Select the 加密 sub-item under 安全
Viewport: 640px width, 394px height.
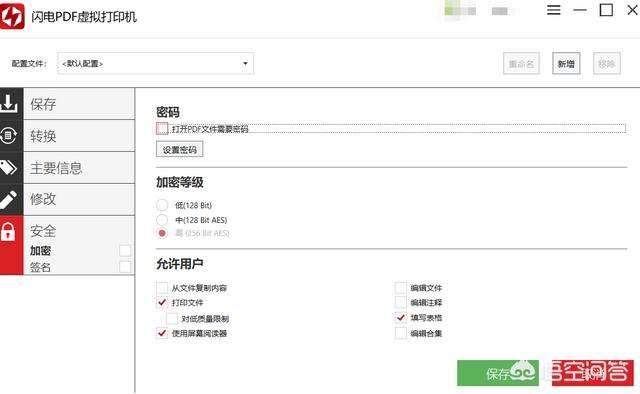coord(40,250)
